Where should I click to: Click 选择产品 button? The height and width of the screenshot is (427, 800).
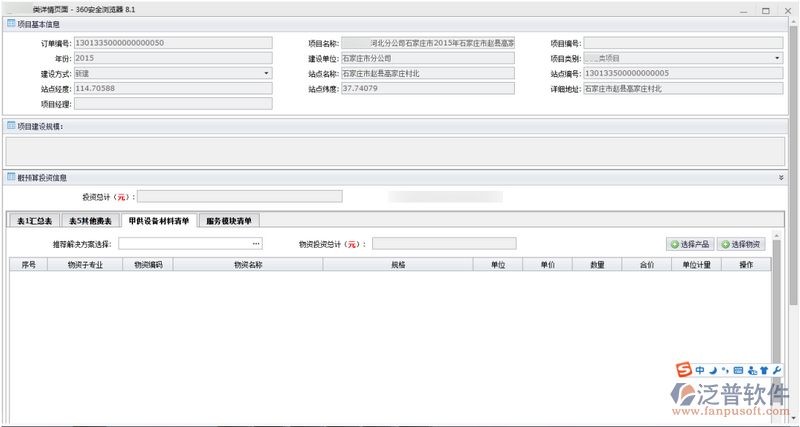[x=690, y=244]
